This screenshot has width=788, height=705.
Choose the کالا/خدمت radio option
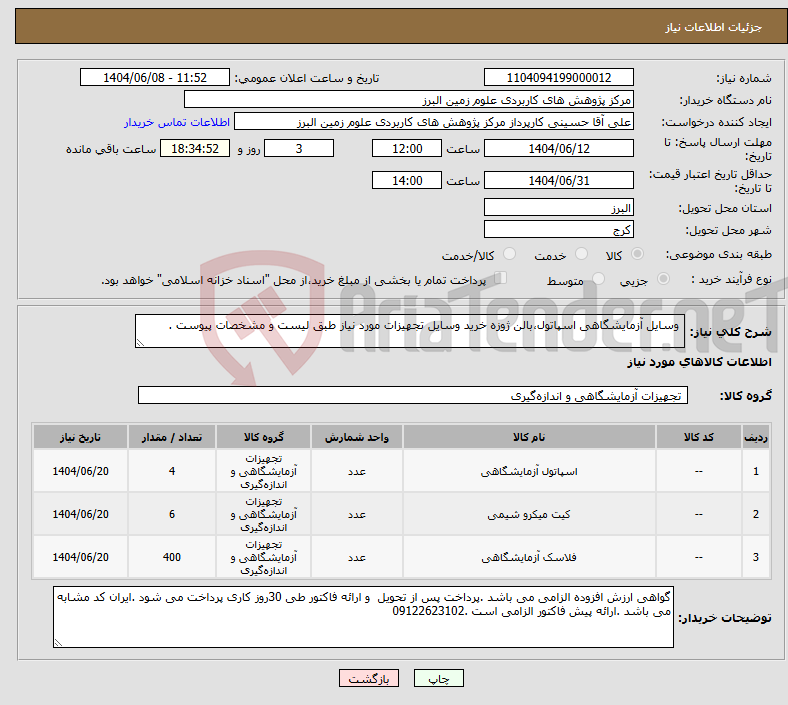509,255
